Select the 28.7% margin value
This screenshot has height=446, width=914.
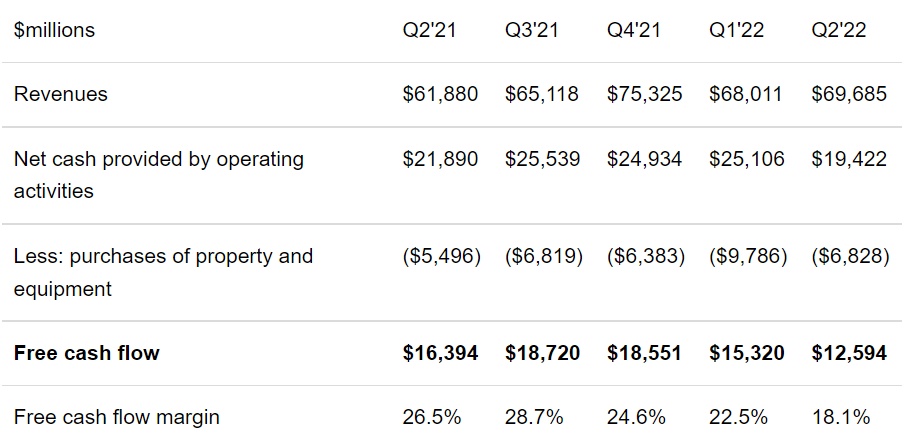534,416
